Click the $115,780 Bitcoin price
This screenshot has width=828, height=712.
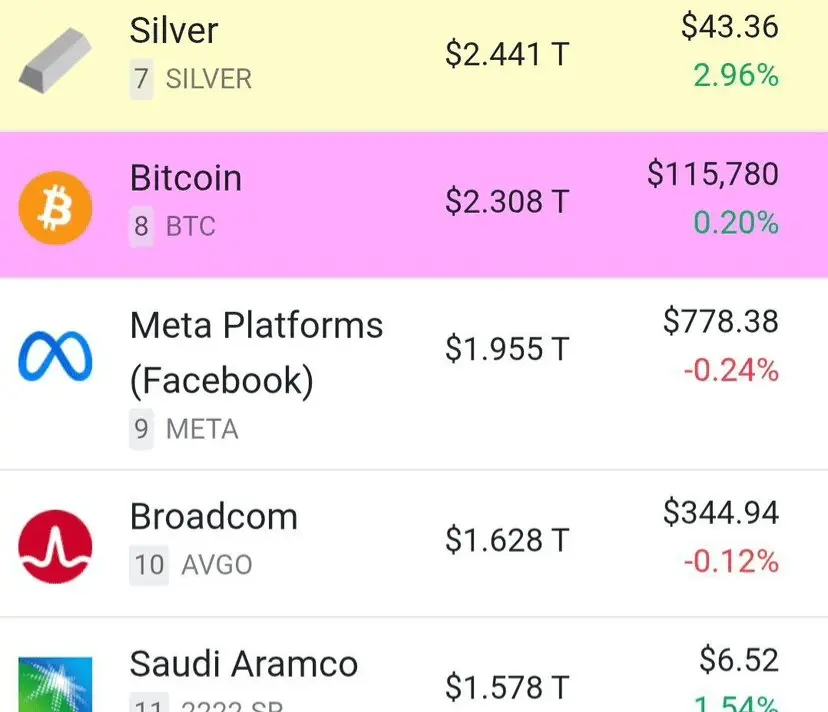tap(713, 174)
